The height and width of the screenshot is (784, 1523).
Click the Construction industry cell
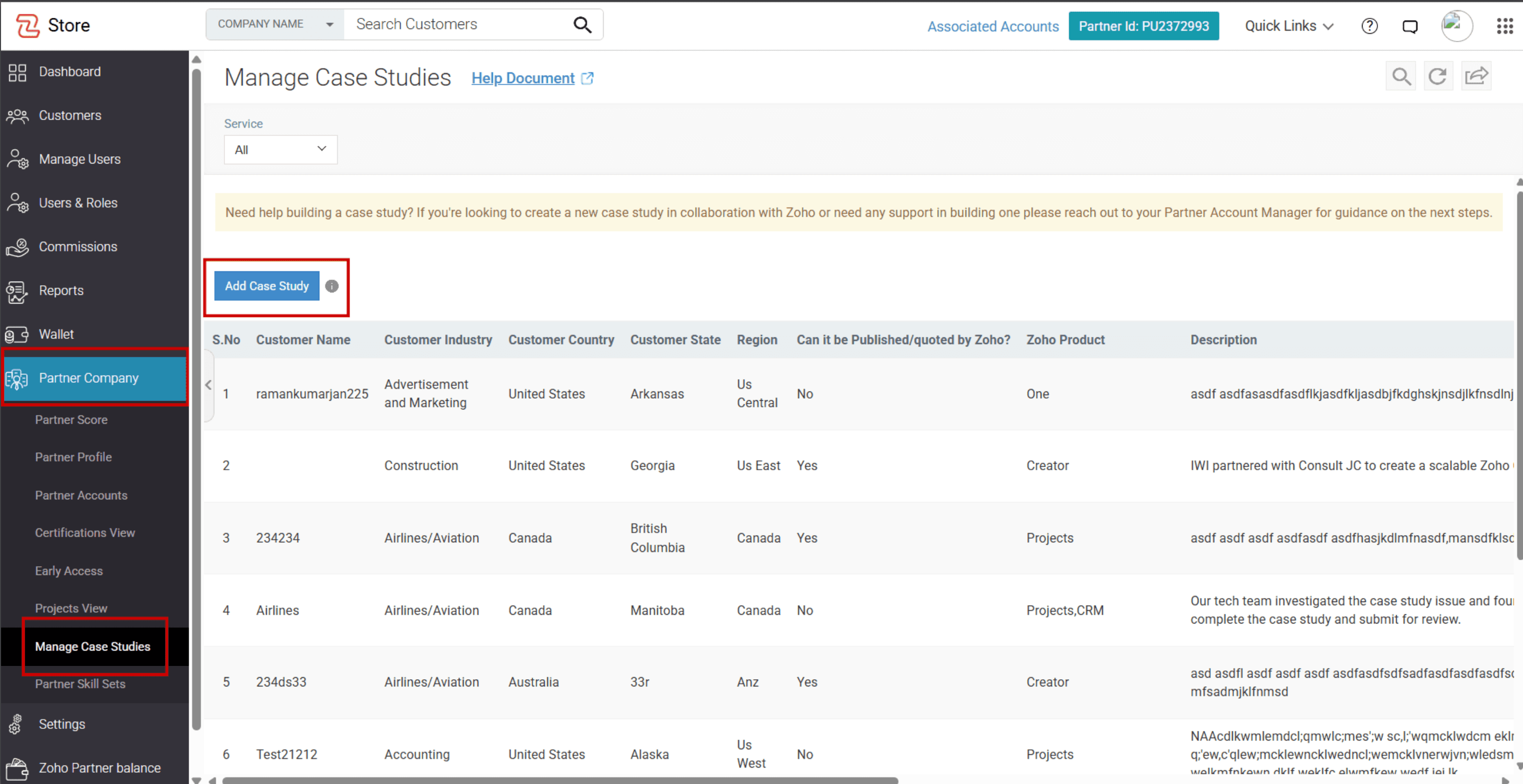pyautogui.click(x=421, y=466)
